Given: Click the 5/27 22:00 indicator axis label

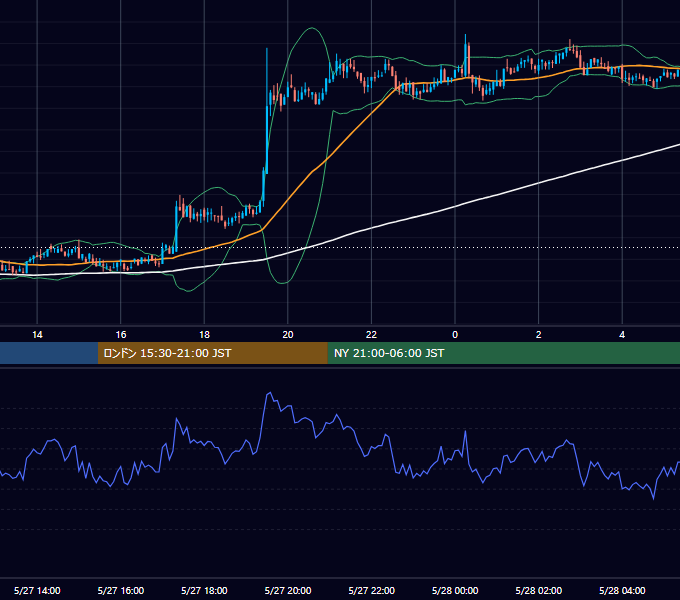Looking at the screenshot, I should click(371, 590).
